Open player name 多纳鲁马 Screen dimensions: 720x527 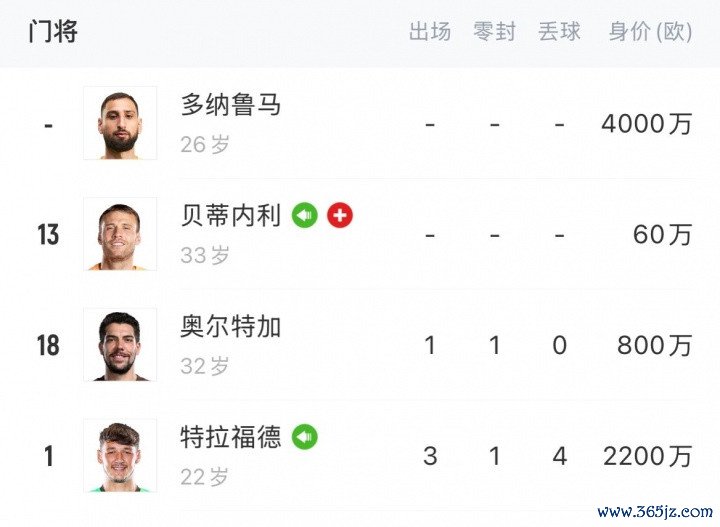point(231,104)
